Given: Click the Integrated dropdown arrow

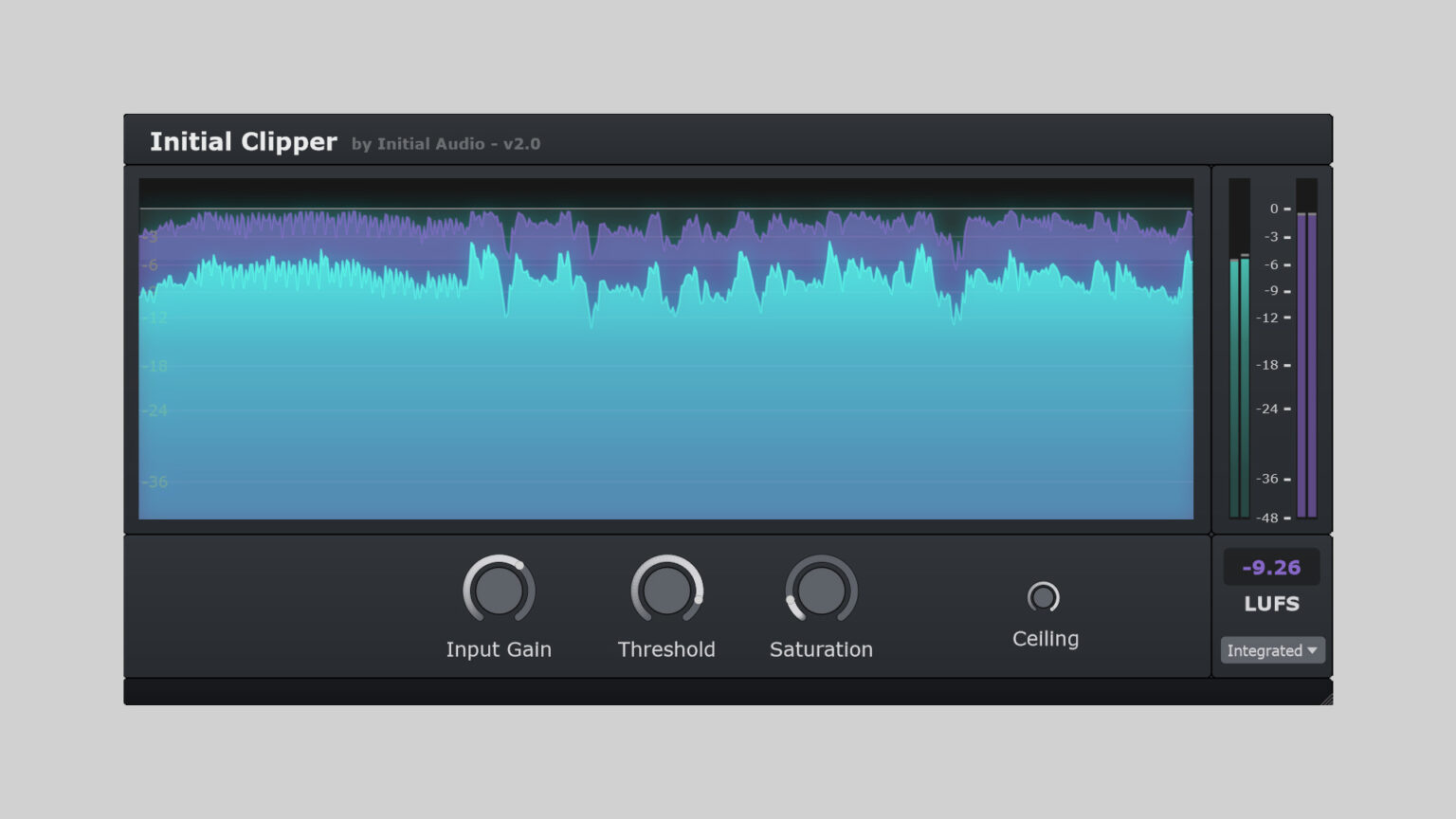Looking at the screenshot, I should click(x=1314, y=650).
